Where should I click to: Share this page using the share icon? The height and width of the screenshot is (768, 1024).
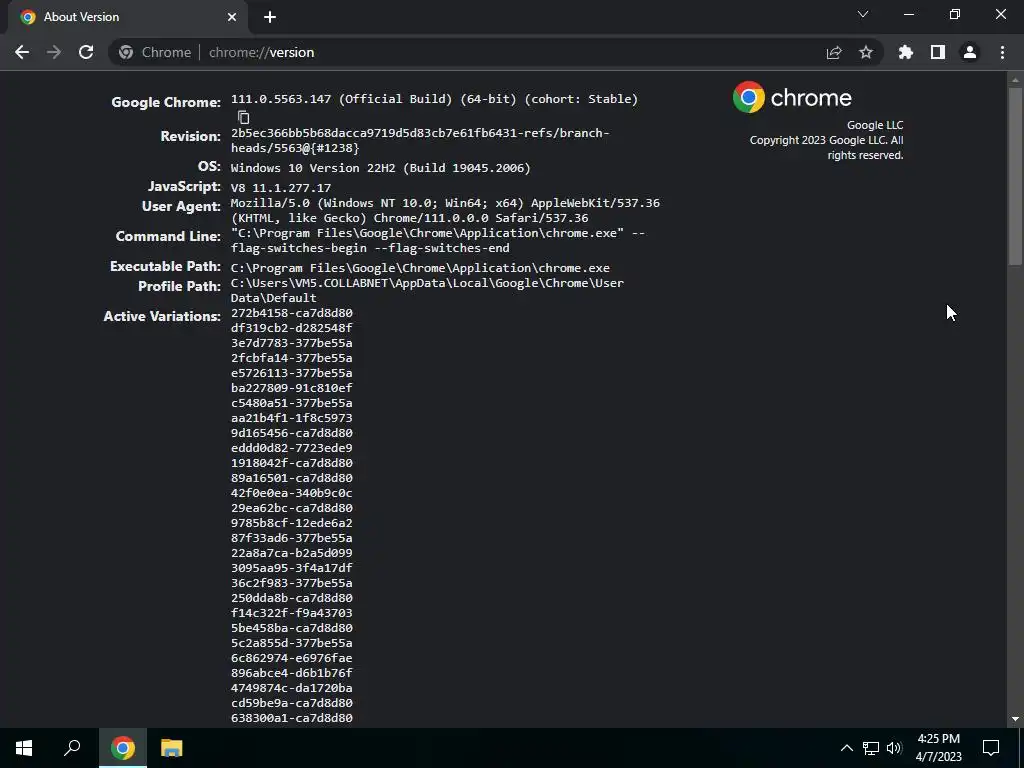click(834, 52)
